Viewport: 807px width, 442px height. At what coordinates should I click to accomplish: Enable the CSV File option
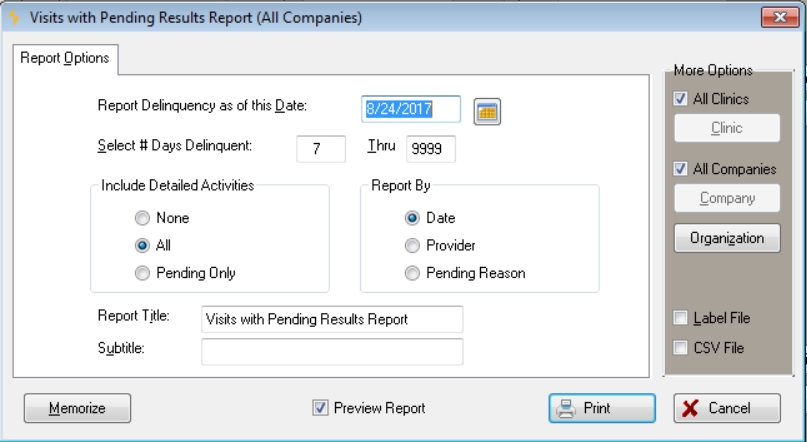tap(680, 348)
